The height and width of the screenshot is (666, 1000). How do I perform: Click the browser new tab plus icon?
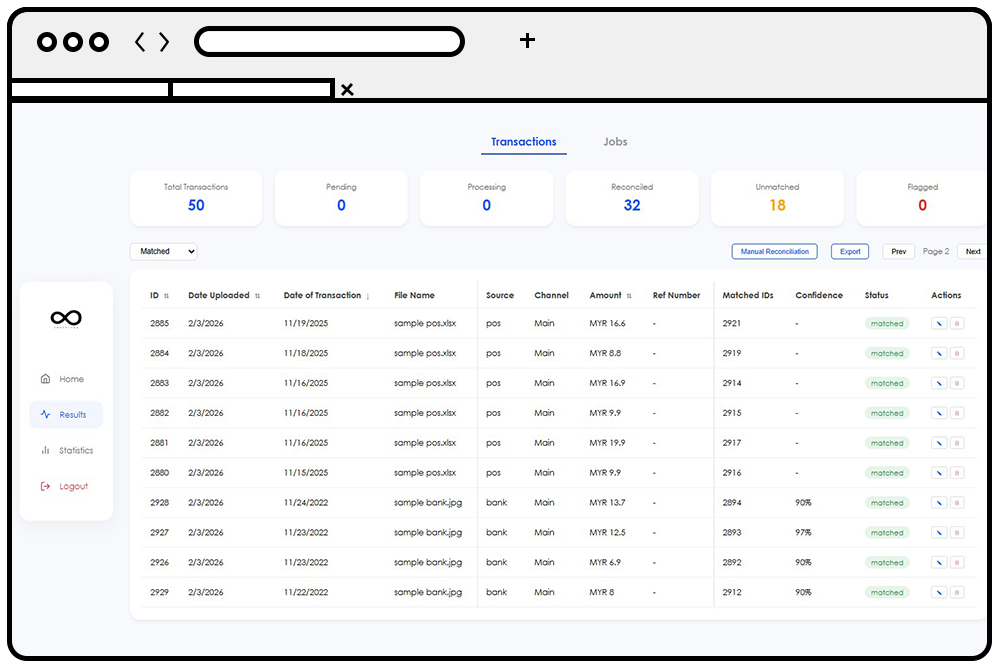(528, 41)
